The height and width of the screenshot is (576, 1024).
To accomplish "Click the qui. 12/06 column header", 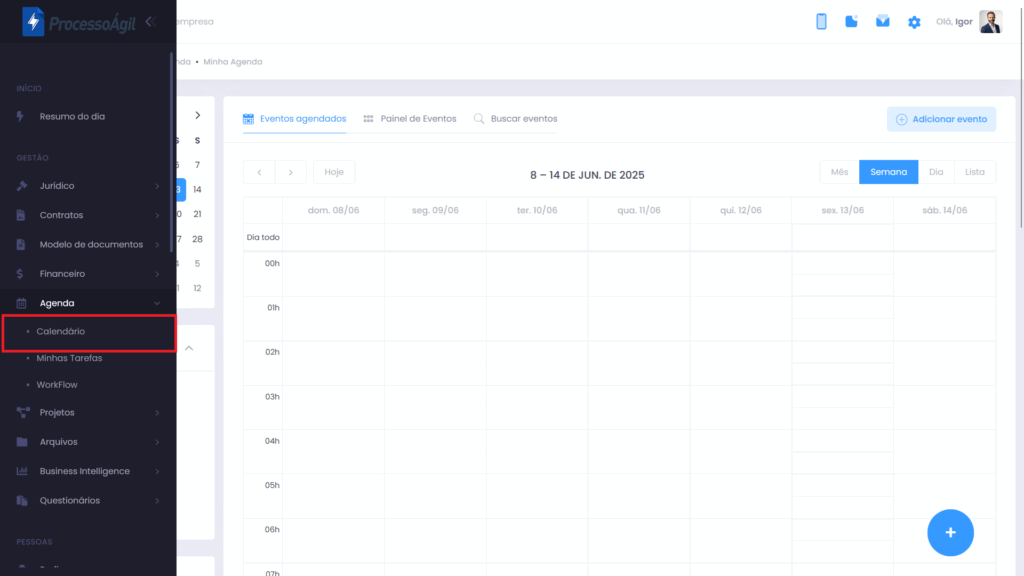I will coord(741,210).
